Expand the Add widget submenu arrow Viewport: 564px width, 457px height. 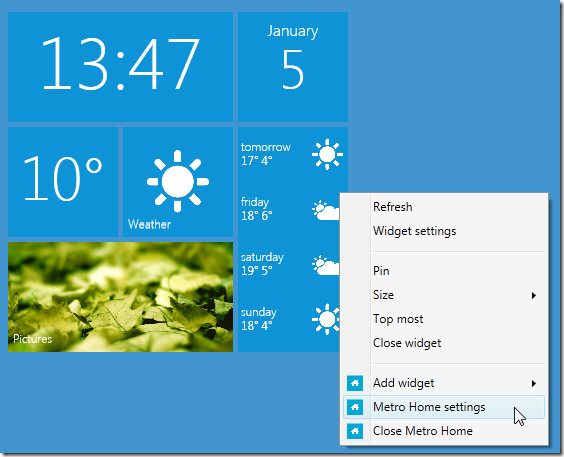coord(534,383)
